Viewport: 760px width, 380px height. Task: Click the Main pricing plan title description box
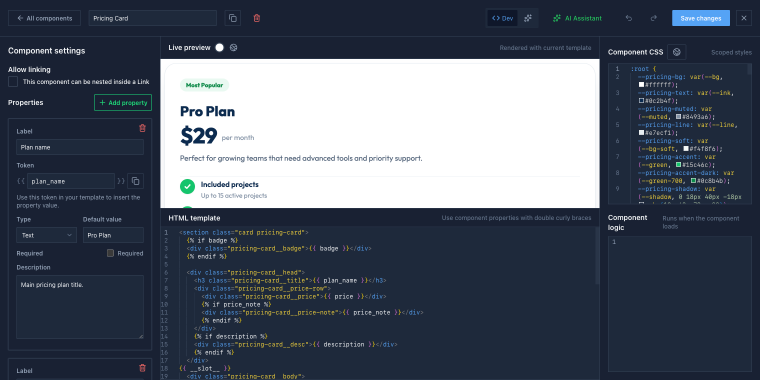click(80, 307)
